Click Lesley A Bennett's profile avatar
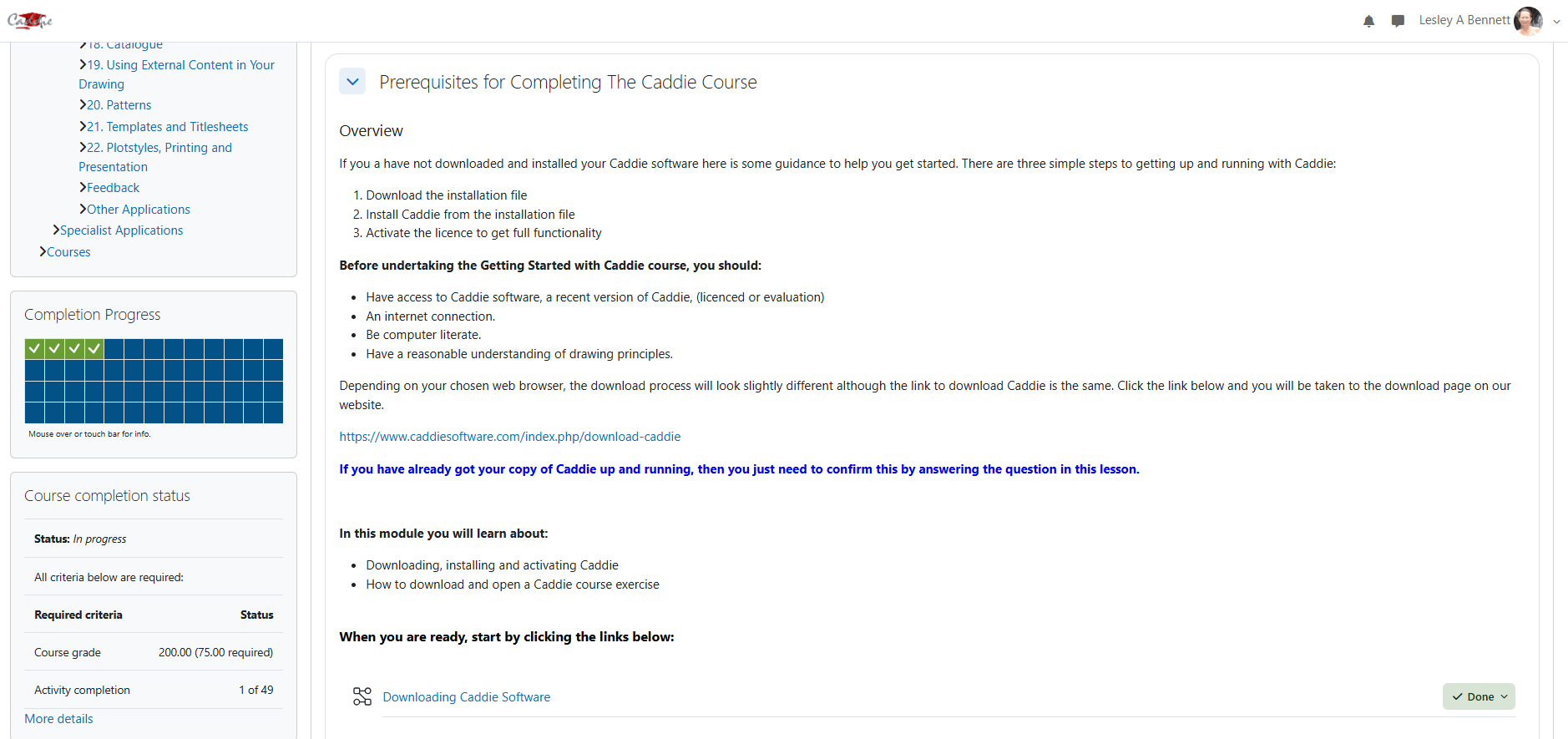 pos(1528,21)
